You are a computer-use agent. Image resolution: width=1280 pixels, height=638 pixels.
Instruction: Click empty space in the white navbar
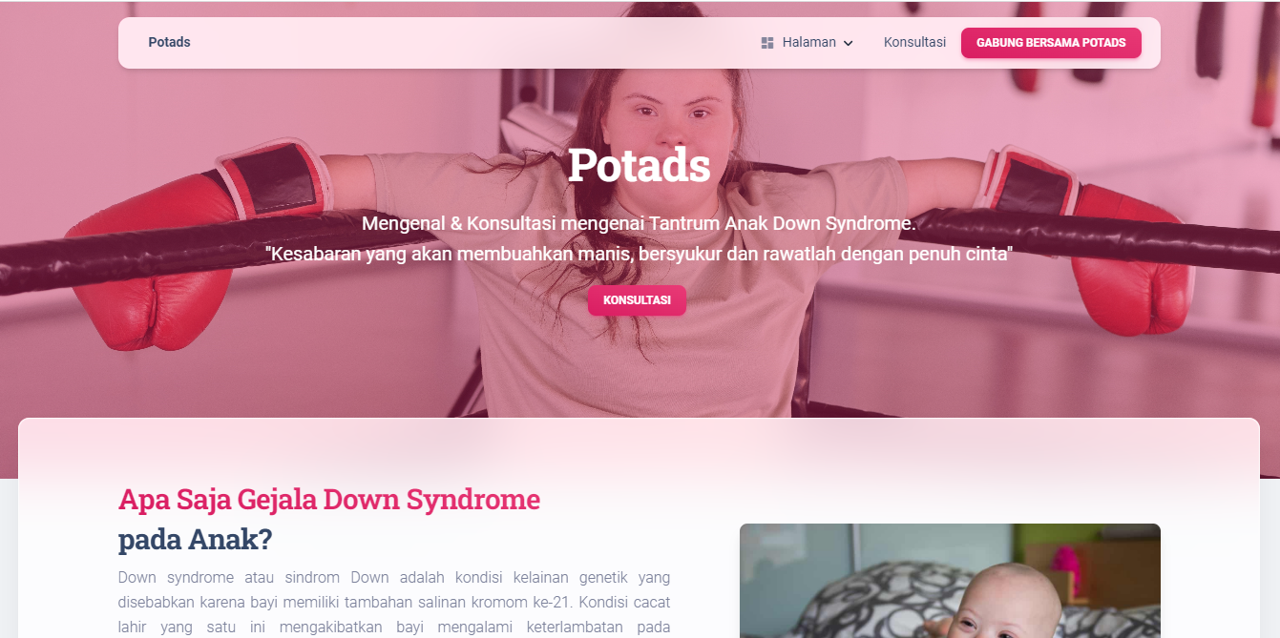[x=470, y=43]
